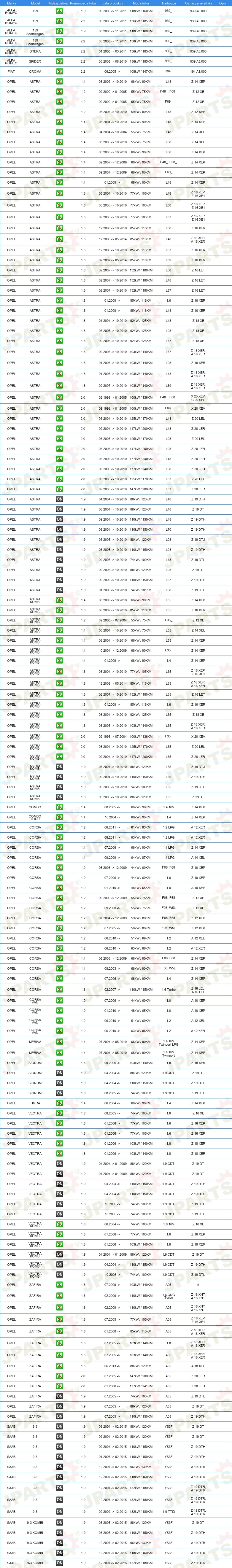Click the ON diesel icon in the SIGNUM Z 19 DTL row
Screen dimensions: 232x1568
point(60,1093)
